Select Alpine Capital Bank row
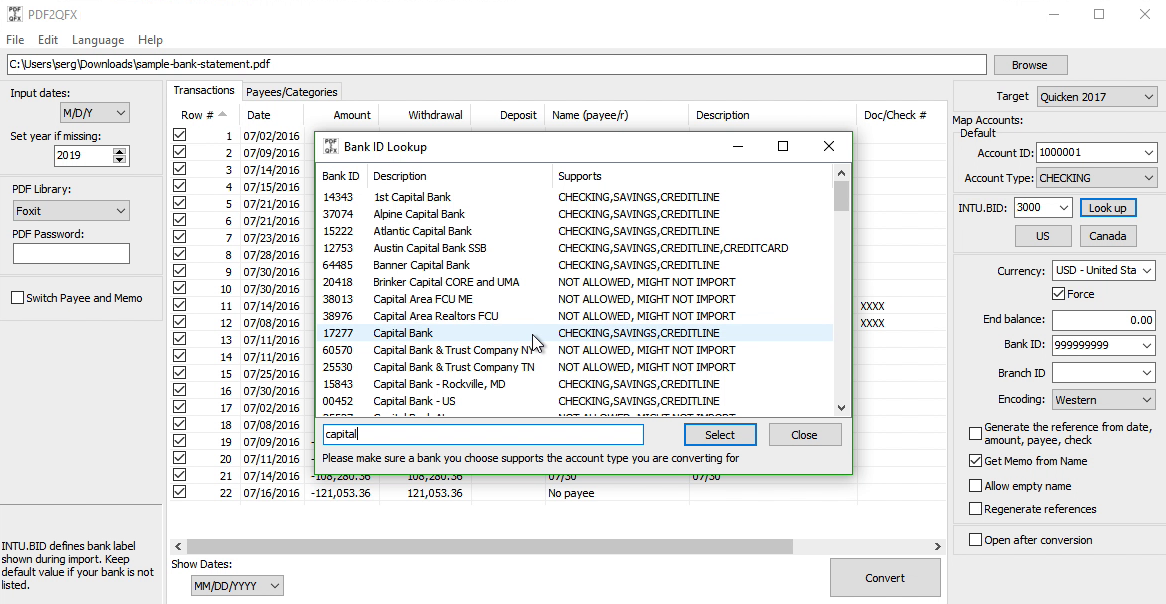This screenshot has height=604, width=1166. (x=576, y=214)
